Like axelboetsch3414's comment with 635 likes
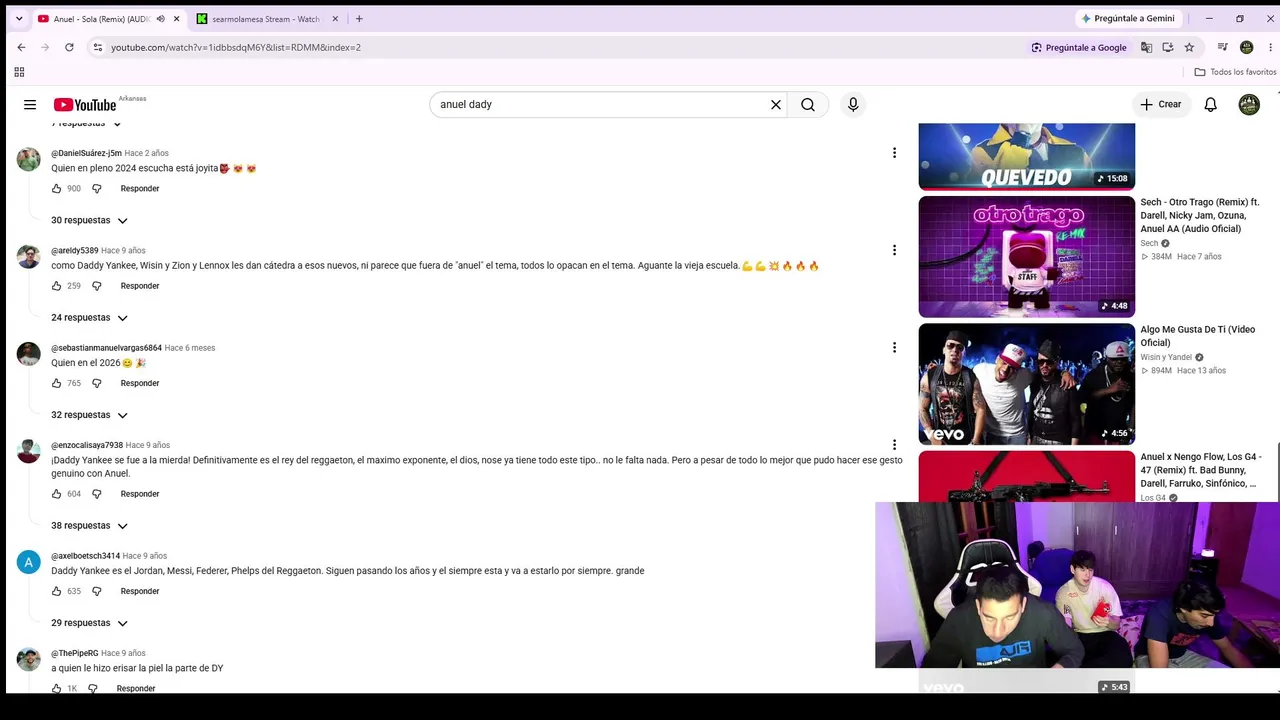 click(56, 591)
